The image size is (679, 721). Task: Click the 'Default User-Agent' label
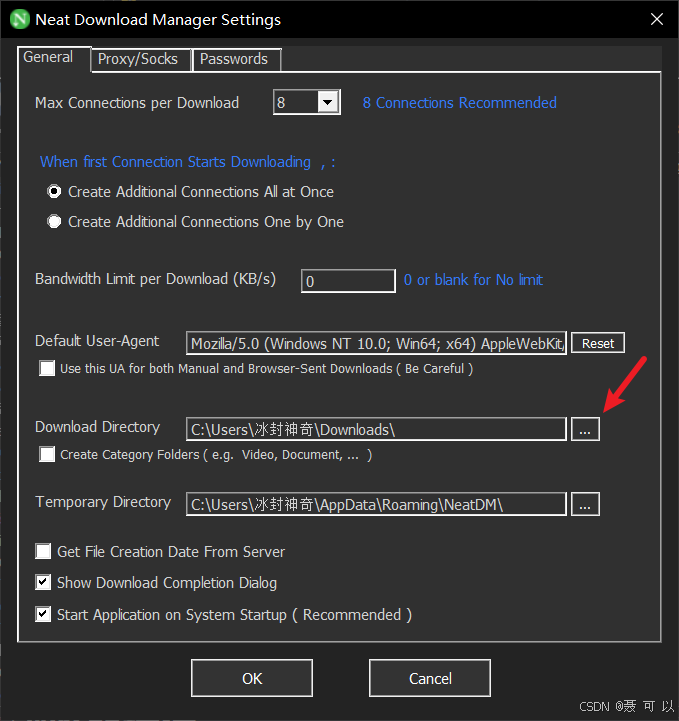(97, 341)
